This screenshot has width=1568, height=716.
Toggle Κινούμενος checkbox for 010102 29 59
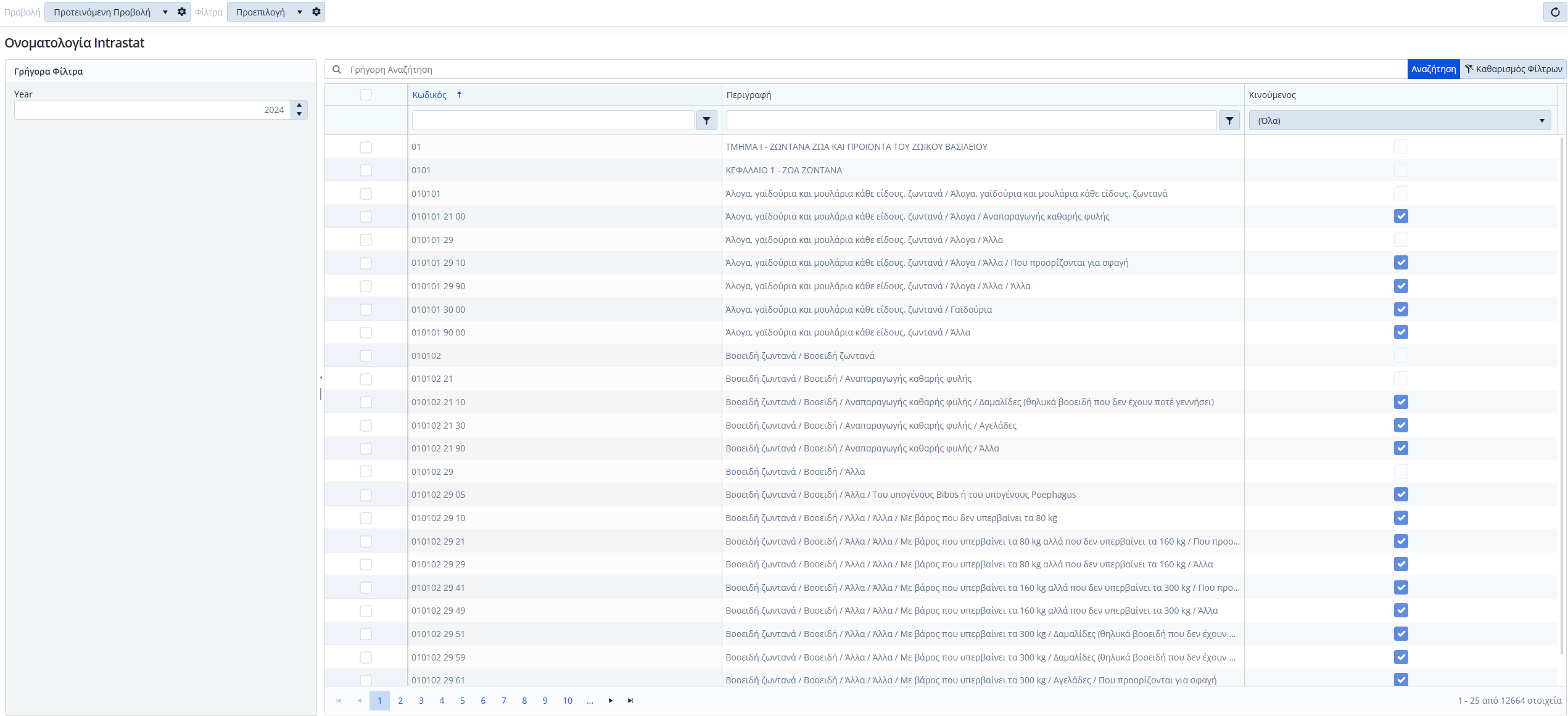tap(1401, 657)
